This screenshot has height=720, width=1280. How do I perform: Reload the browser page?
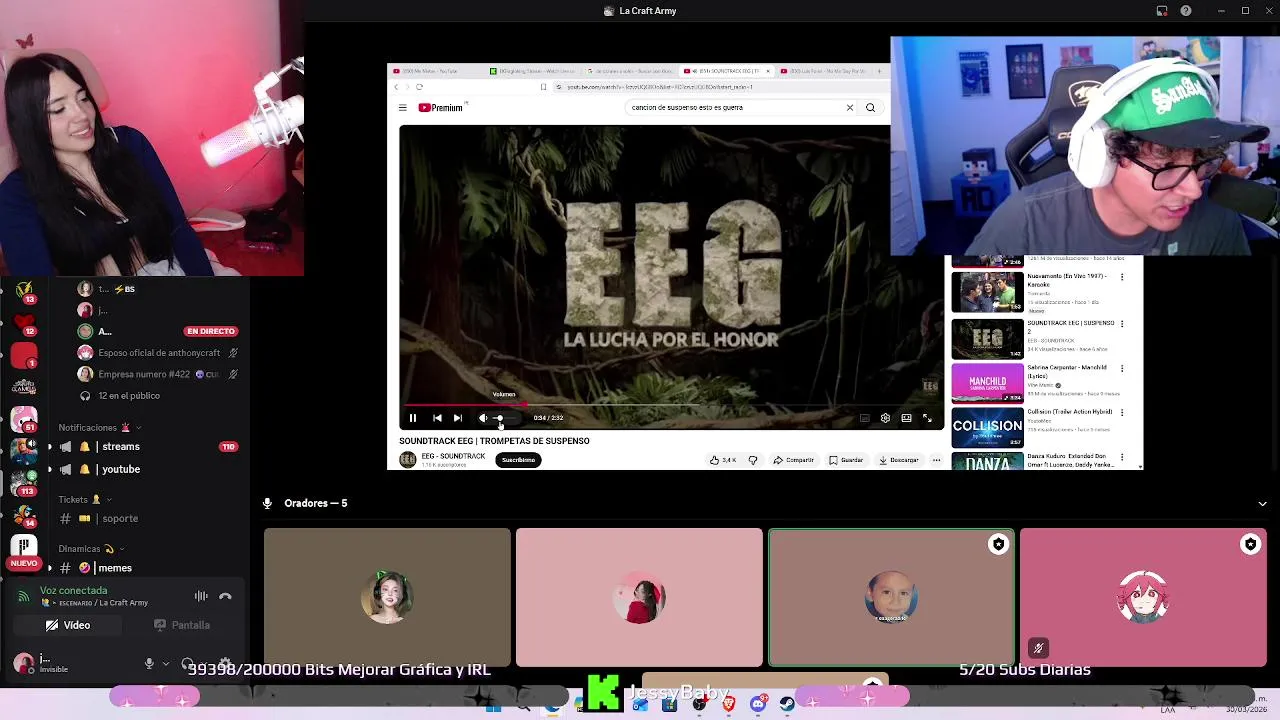click(419, 87)
